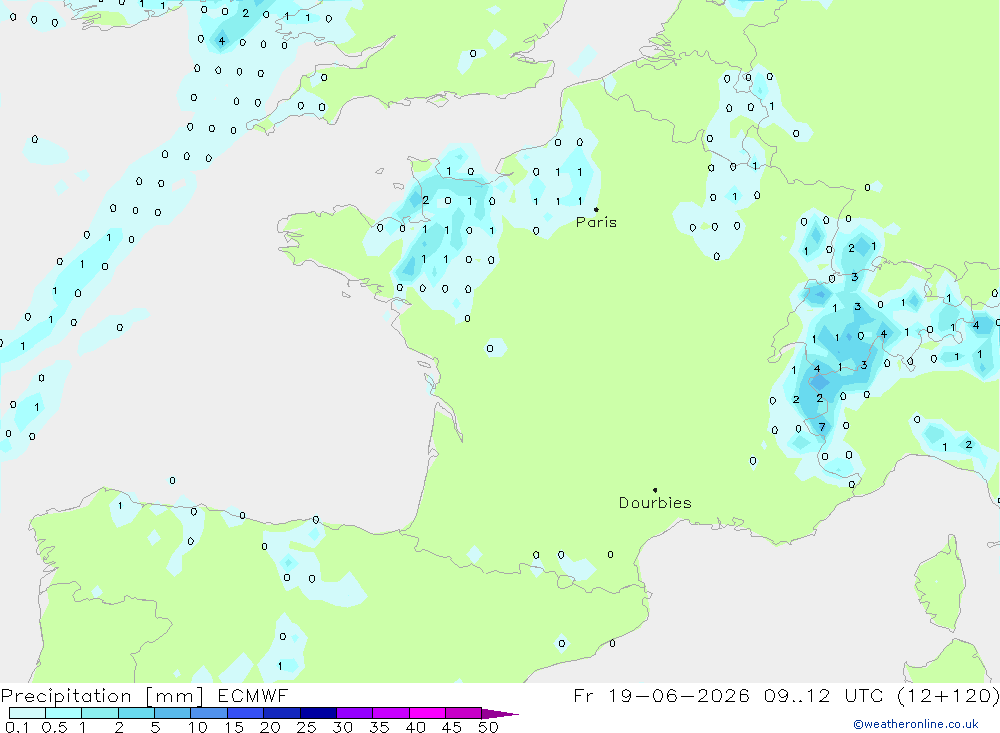Click the '25' legend scale label
The height and width of the screenshot is (733, 1000).
[307, 727]
